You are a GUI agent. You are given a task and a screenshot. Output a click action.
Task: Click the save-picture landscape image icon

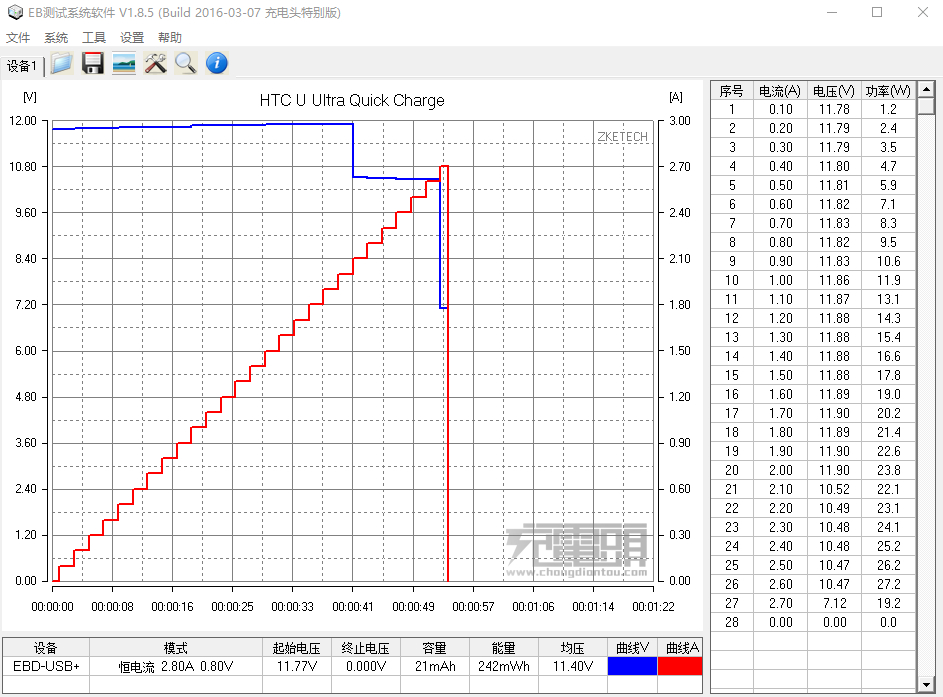click(124, 63)
